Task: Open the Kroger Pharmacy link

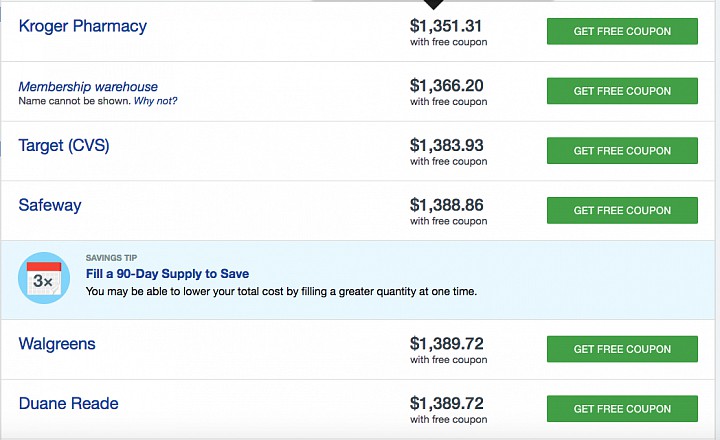Action: pyautogui.click(x=83, y=26)
